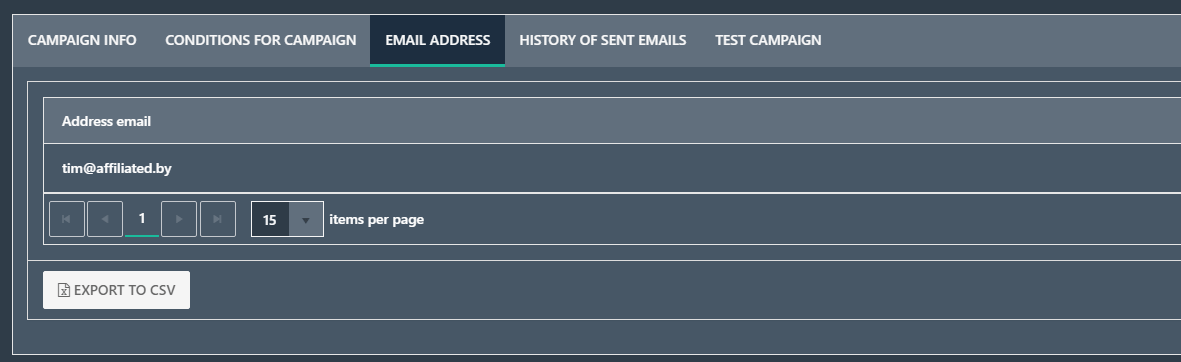Screen dimensions: 1181x362
Task: Select the tim@affiliated.by row
Action: click(612, 168)
